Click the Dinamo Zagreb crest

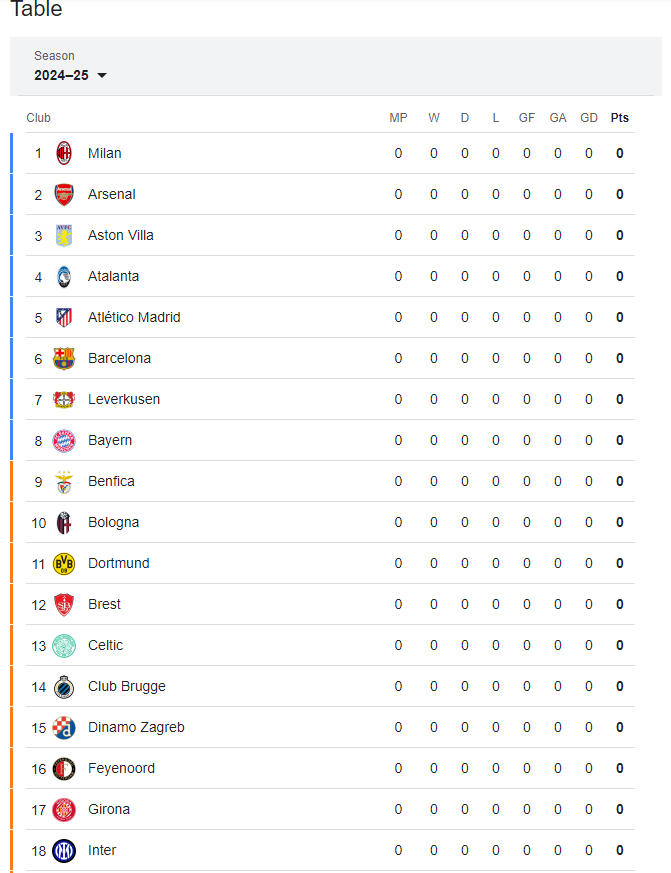[64, 728]
